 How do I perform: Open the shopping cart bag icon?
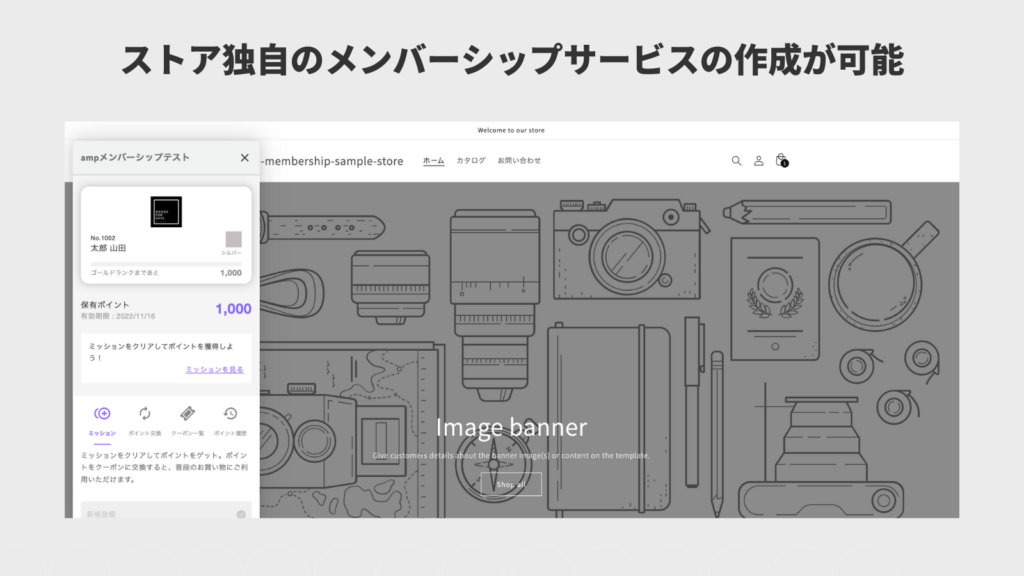click(781, 160)
